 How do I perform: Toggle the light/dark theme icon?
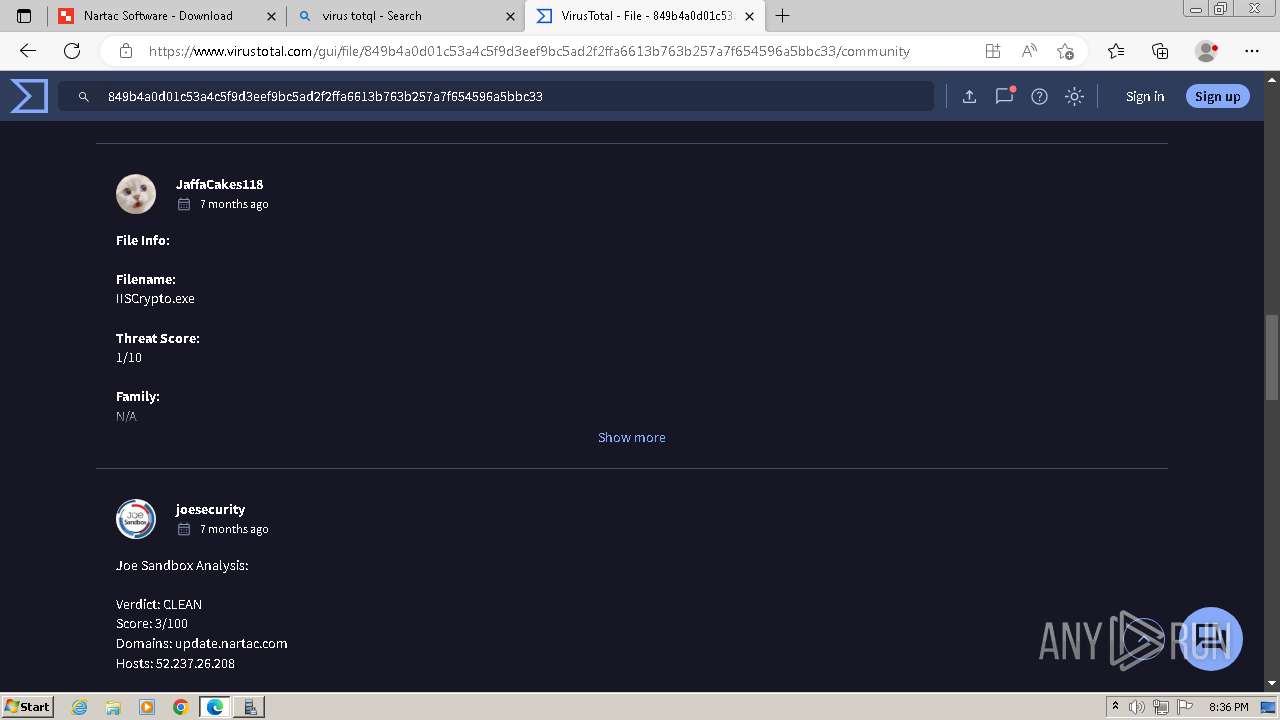click(x=1074, y=96)
